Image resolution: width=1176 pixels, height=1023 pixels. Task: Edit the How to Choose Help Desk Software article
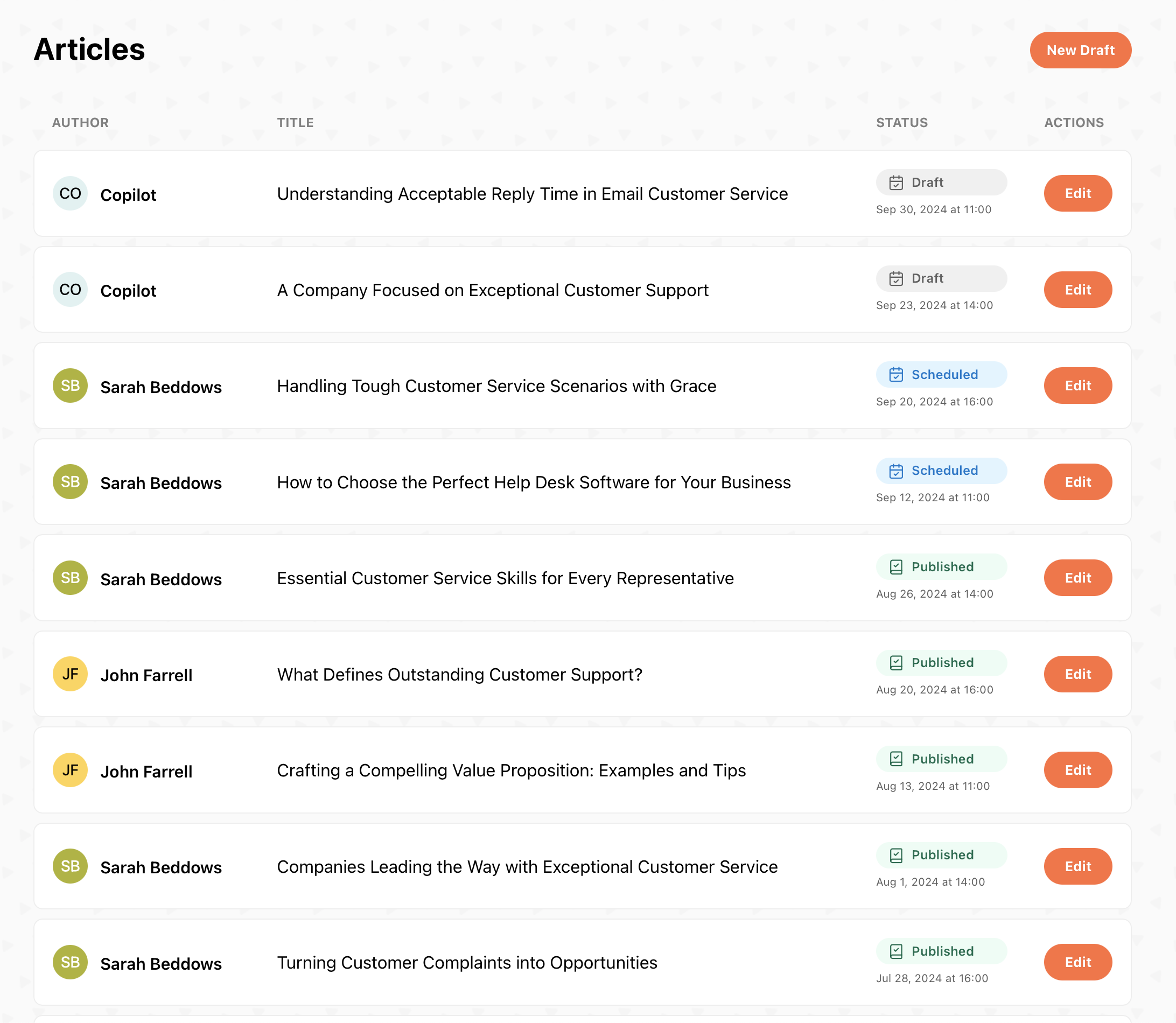pos(1078,482)
